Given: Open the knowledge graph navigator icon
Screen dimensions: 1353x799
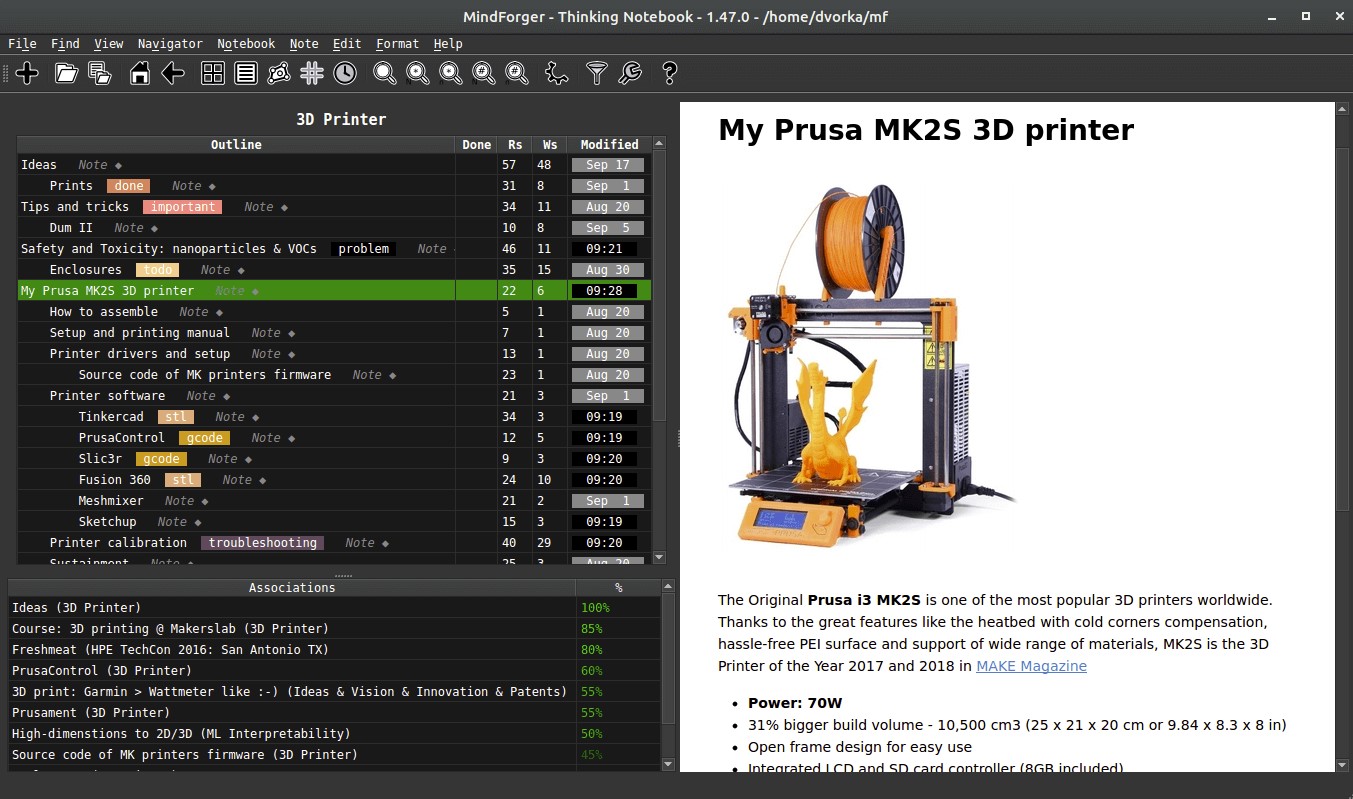Looking at the screenshot, I should pyautogui.click(x=279, y=73).
